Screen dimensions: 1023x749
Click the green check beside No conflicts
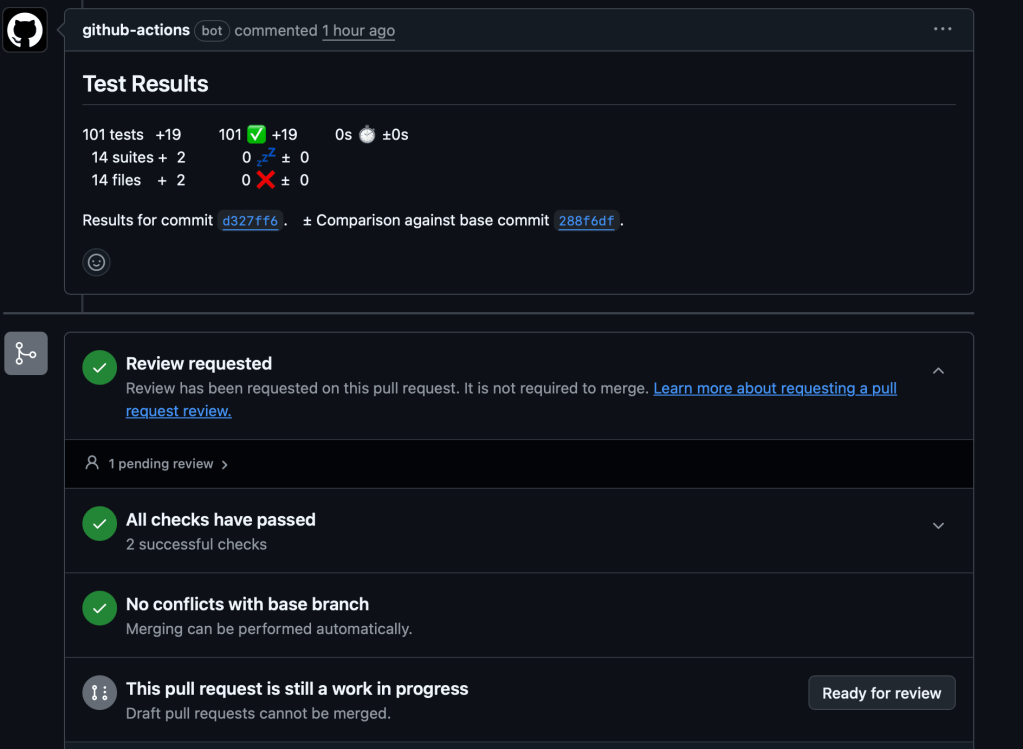click(x=99, y=607)
